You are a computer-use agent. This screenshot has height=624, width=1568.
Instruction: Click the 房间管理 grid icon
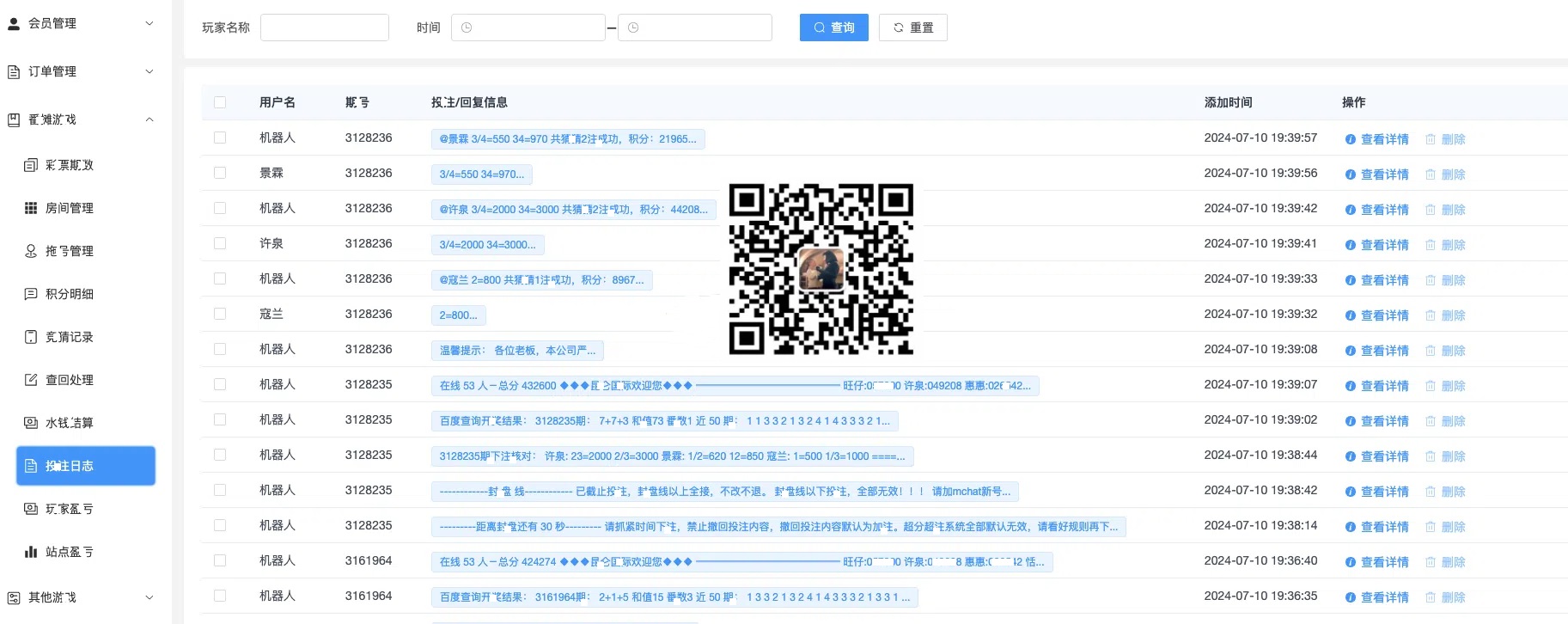pyautogui.click(x=31, y=208)
